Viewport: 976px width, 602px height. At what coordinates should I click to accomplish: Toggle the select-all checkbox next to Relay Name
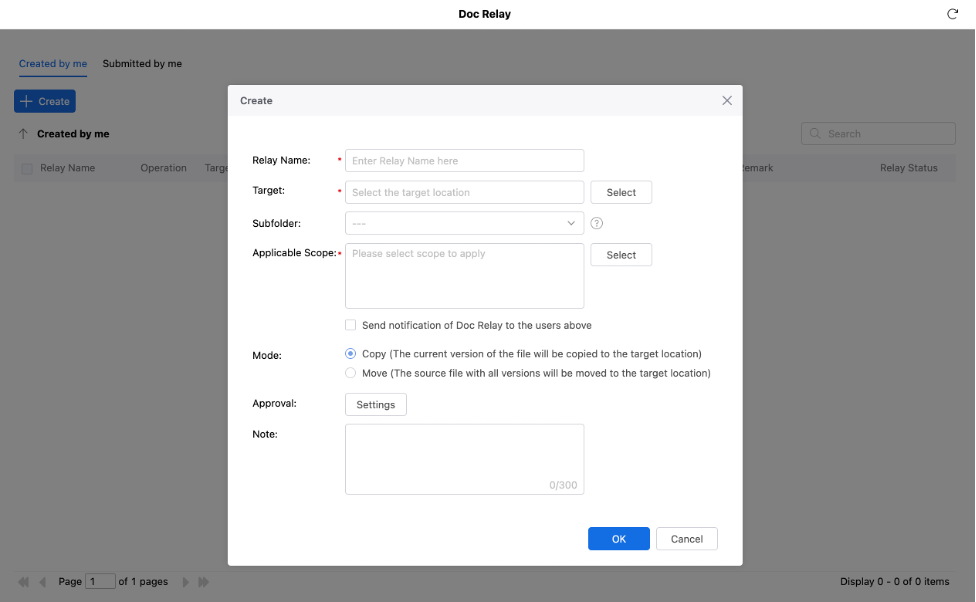(x=27, y=168)
